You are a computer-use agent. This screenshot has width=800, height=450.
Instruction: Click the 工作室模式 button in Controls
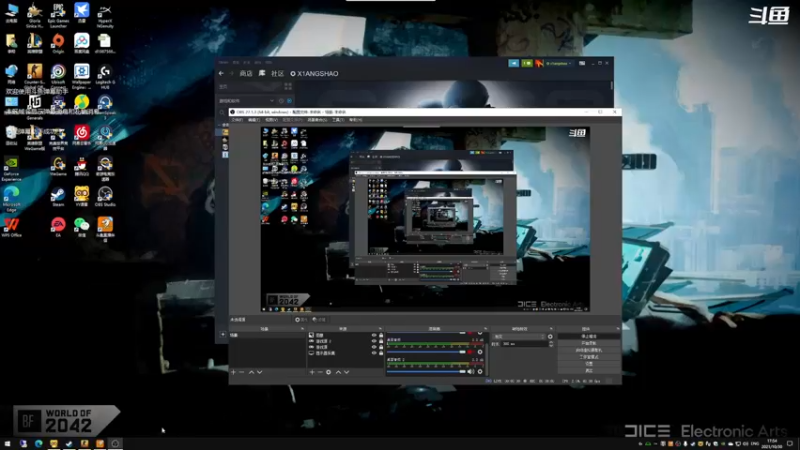pyautogui.click(x=589, y=357)
